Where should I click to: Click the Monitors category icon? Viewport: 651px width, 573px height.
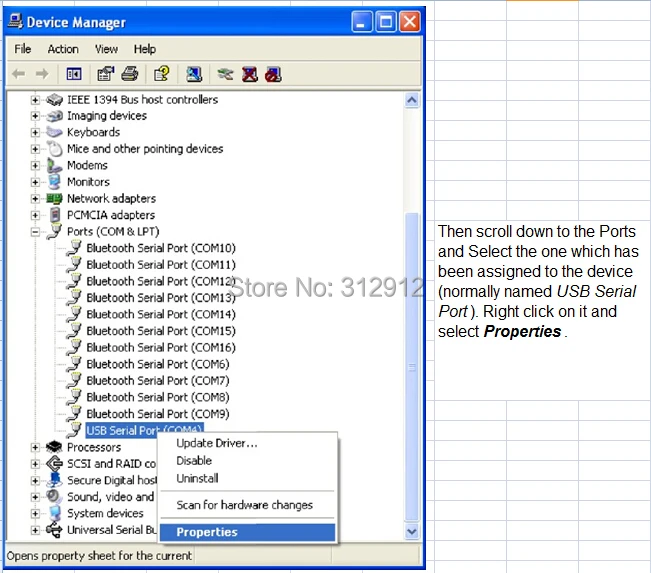[54, 182]
